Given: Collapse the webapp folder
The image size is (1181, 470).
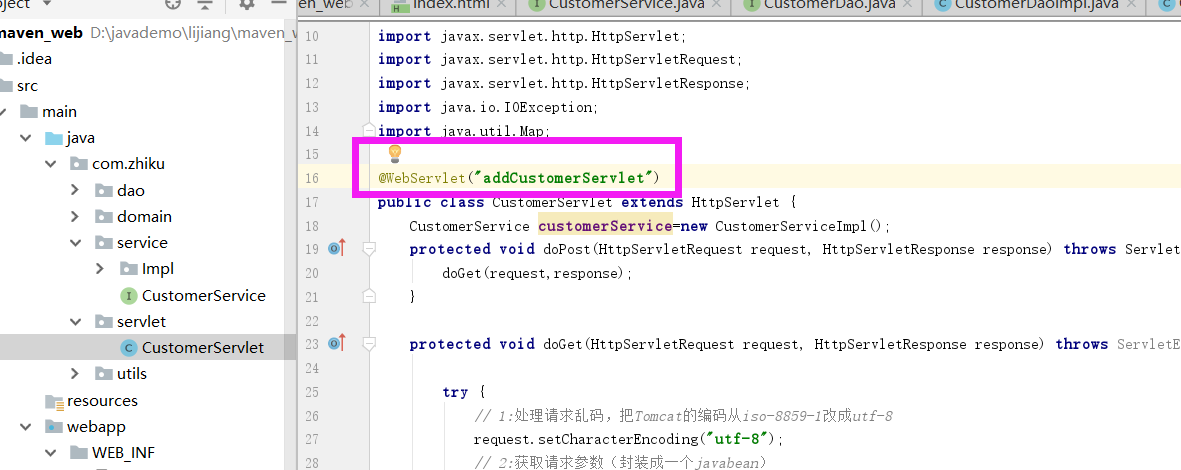Looking at the screenshot, I should click(x=27, y=427).
